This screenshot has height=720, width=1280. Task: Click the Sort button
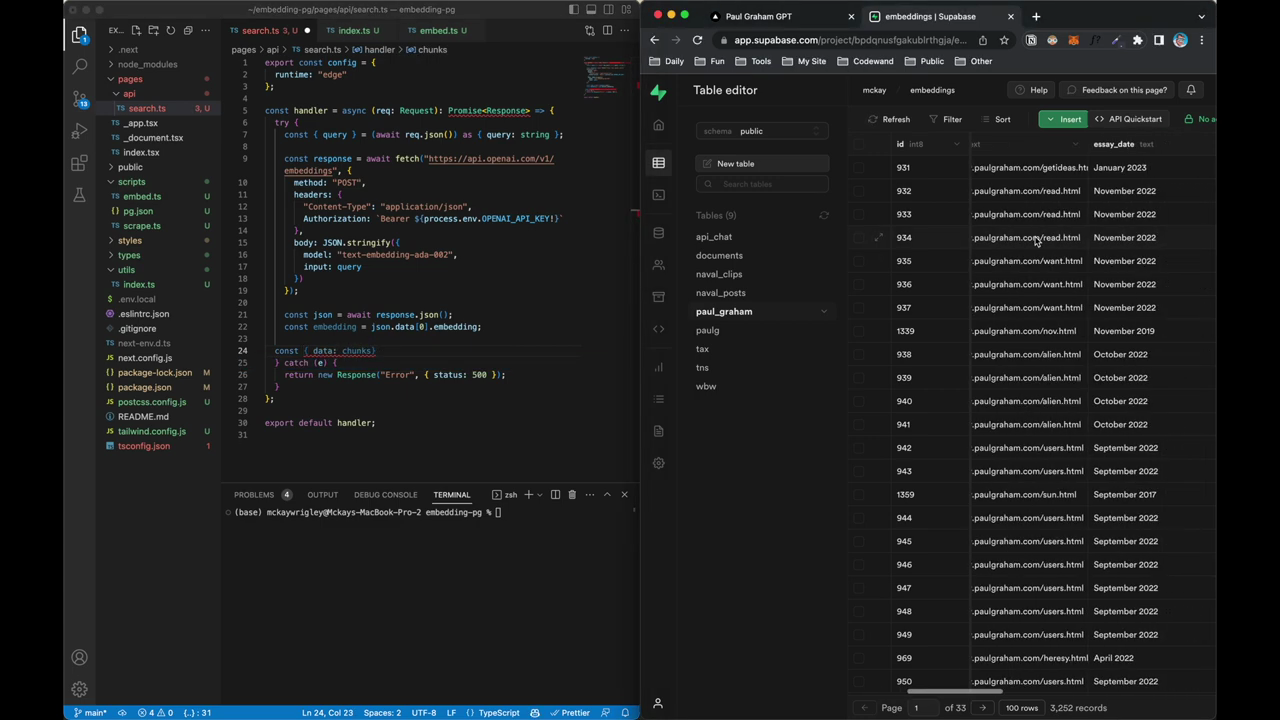tap(996, 119)
